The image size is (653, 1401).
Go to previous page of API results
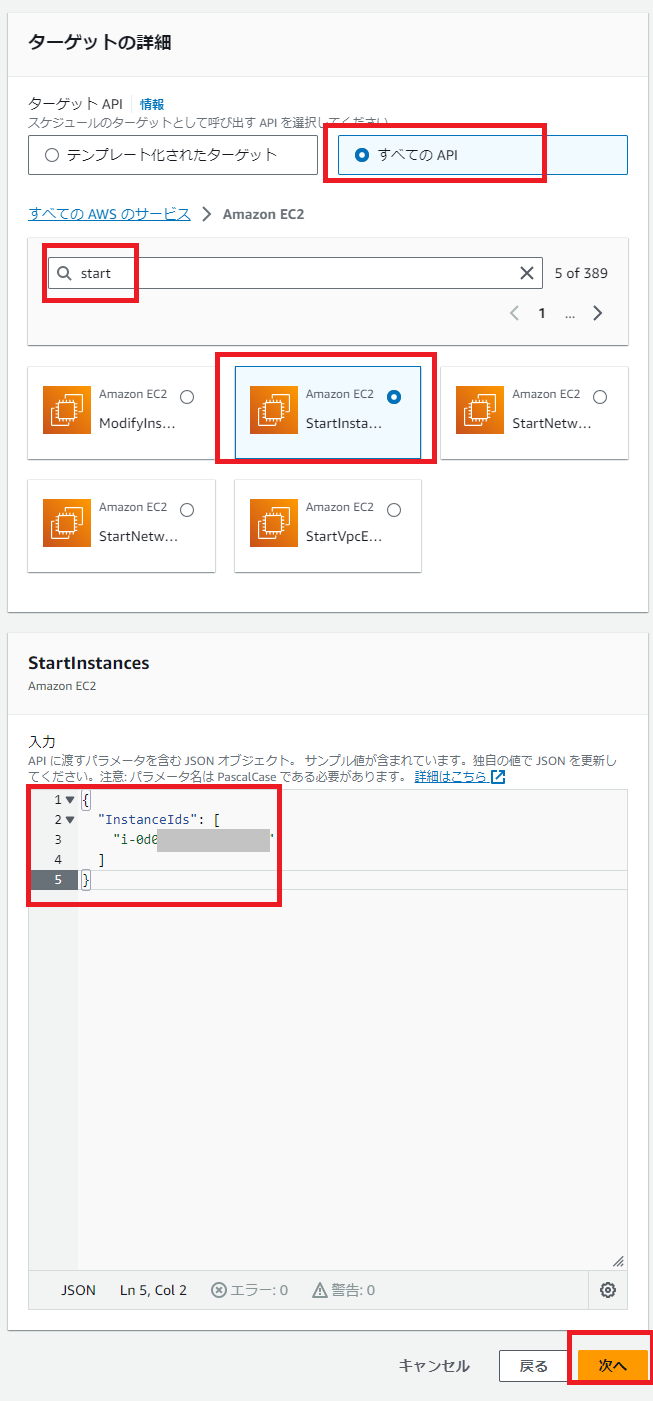coord(514,313)
